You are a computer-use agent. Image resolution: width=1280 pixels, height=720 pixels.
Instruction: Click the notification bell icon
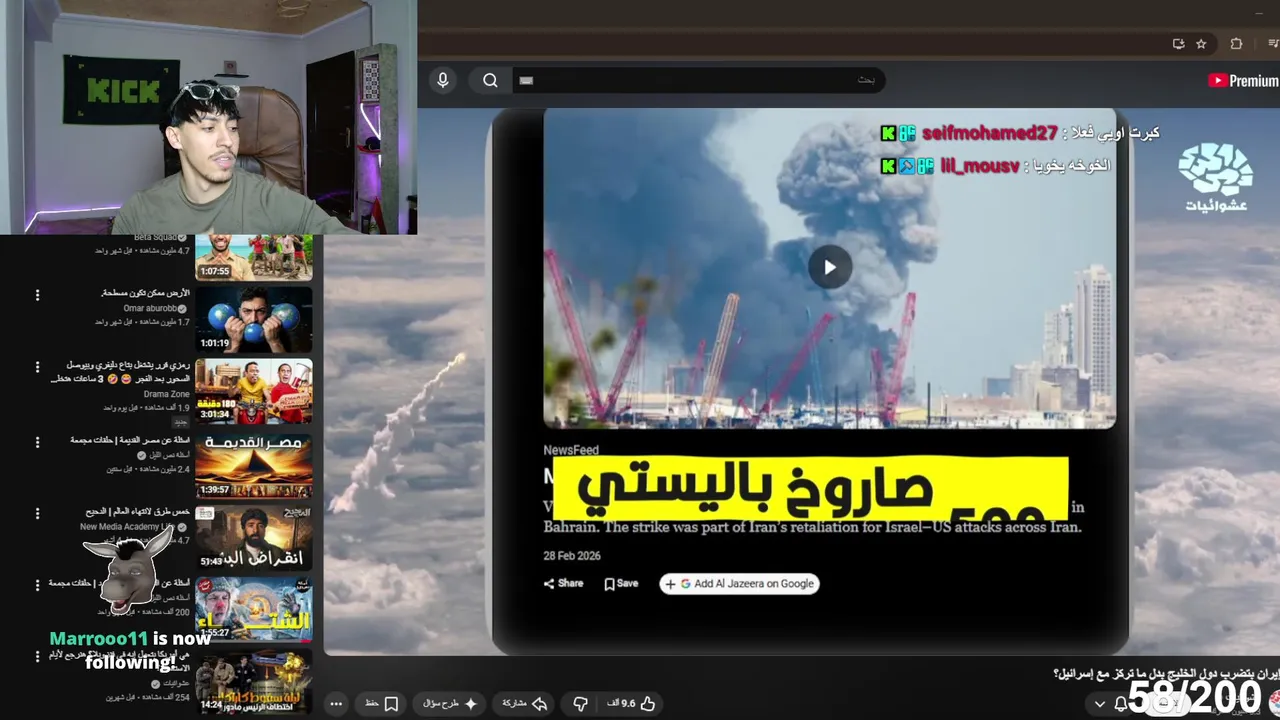(x=1121, y=704)
